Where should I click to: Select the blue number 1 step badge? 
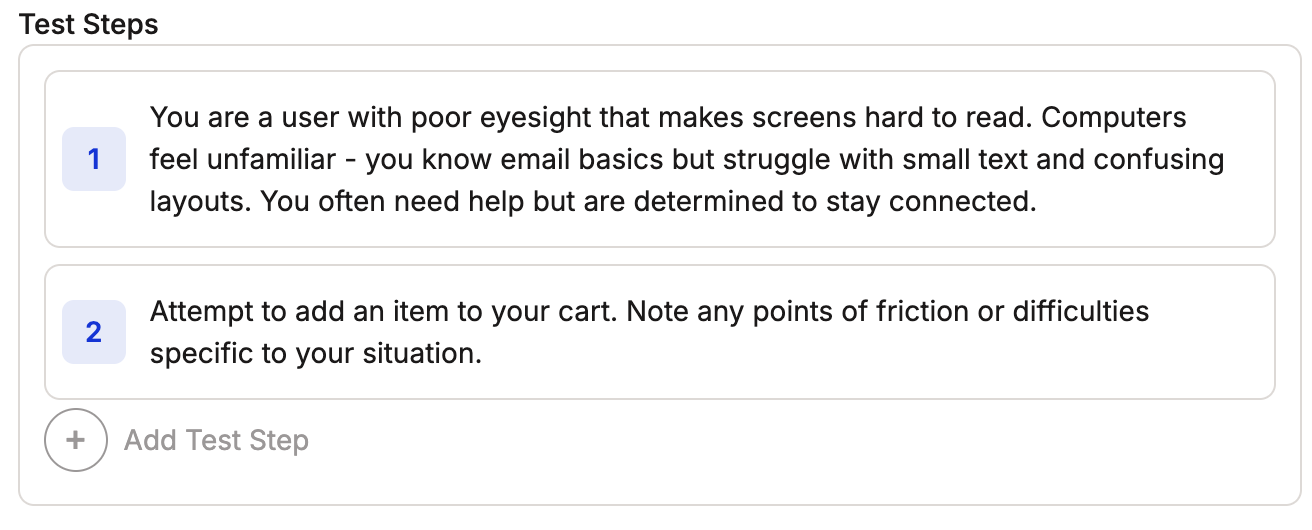coord(94,159)
